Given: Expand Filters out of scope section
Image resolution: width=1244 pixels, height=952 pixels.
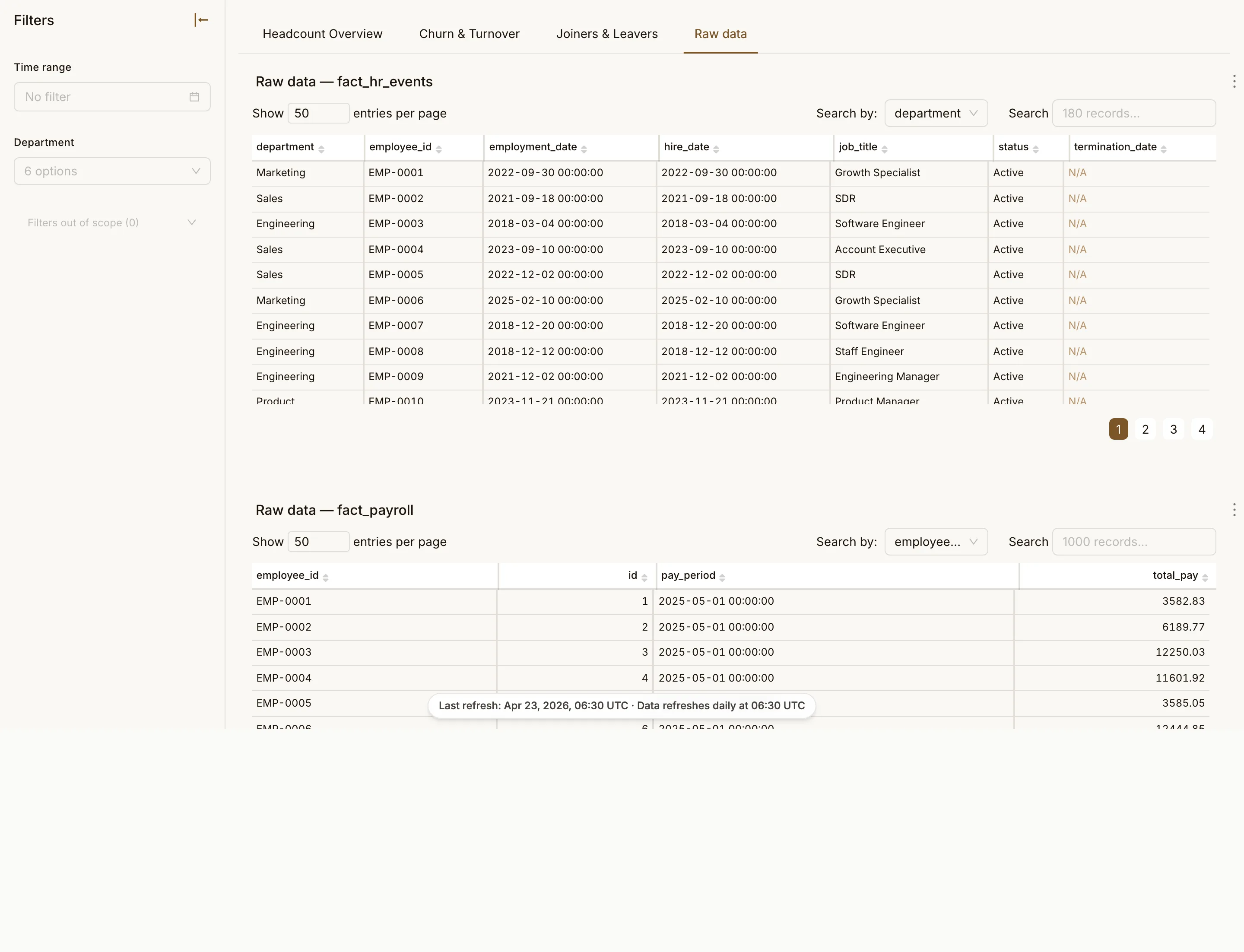Looking at the screenshot, I should pyautogui.click(x=112, y=223).
